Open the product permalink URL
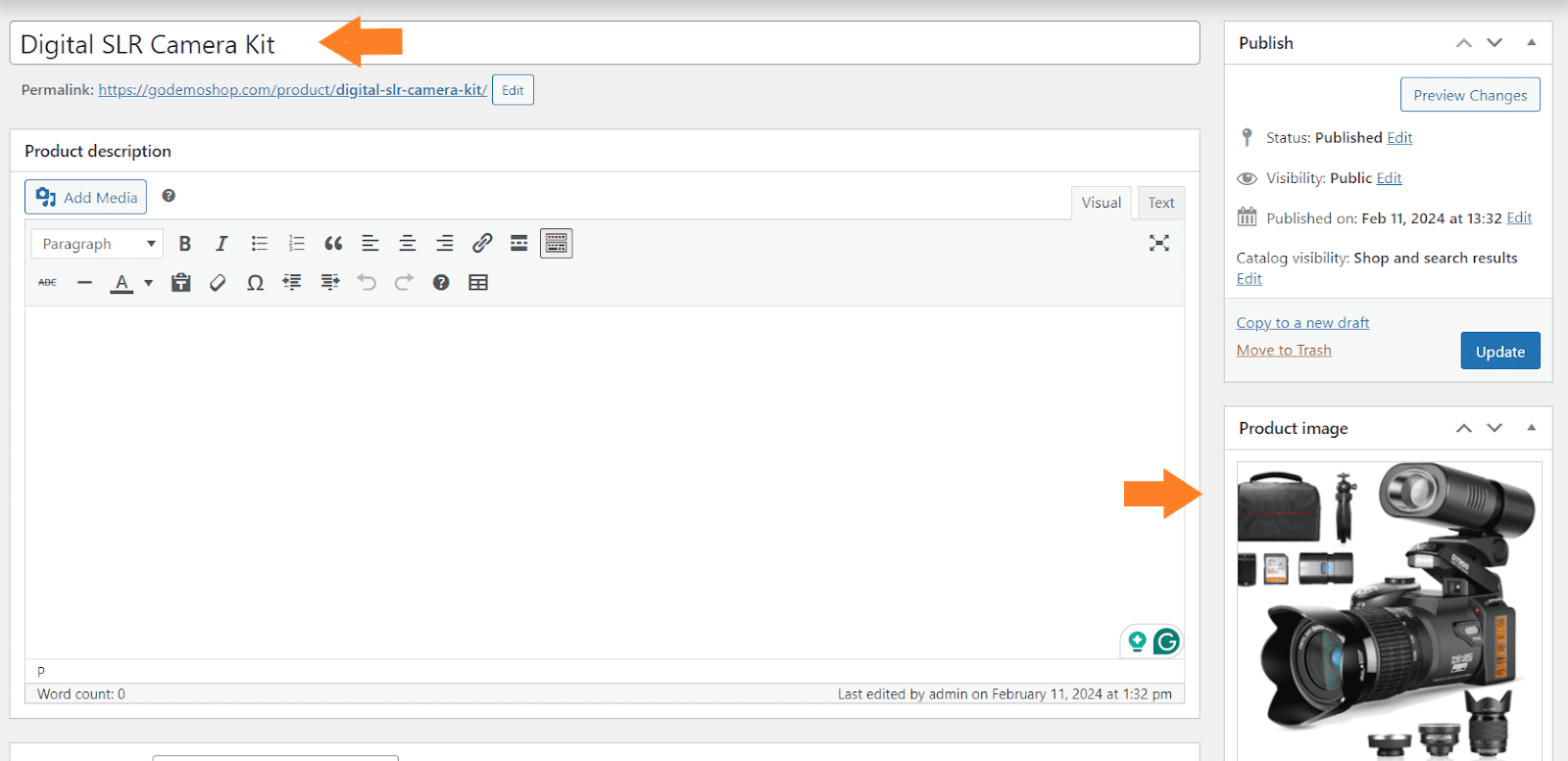 pos(292,89)
